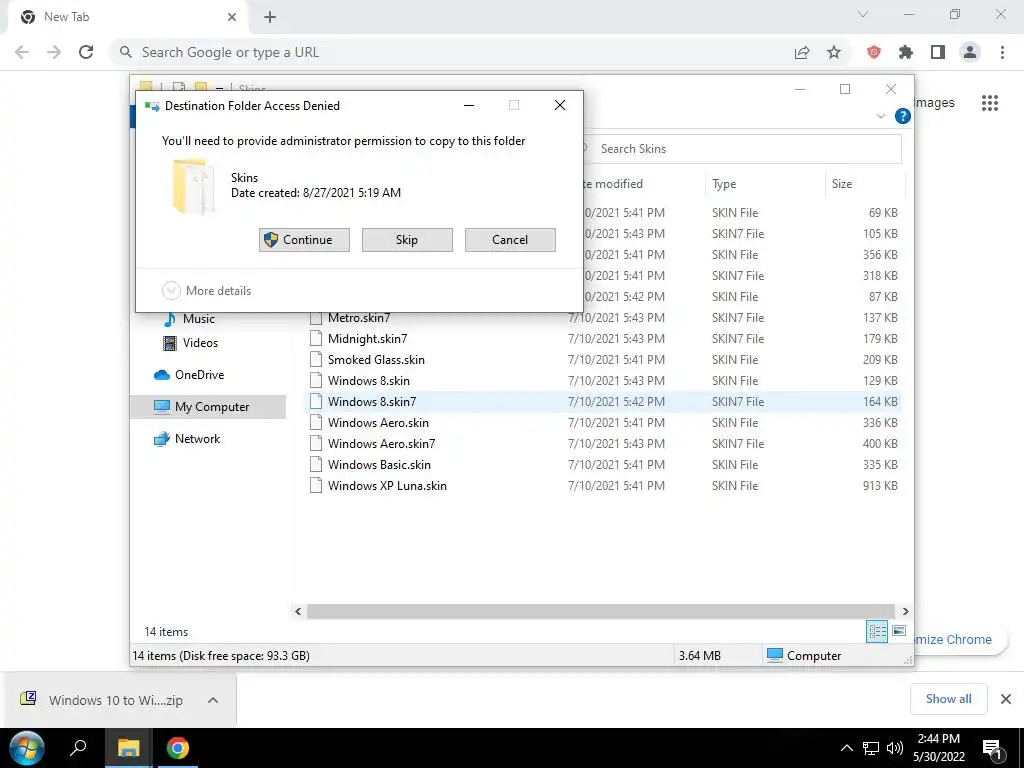Select OneDrive in the navigation pane

[x=199, y=375]
